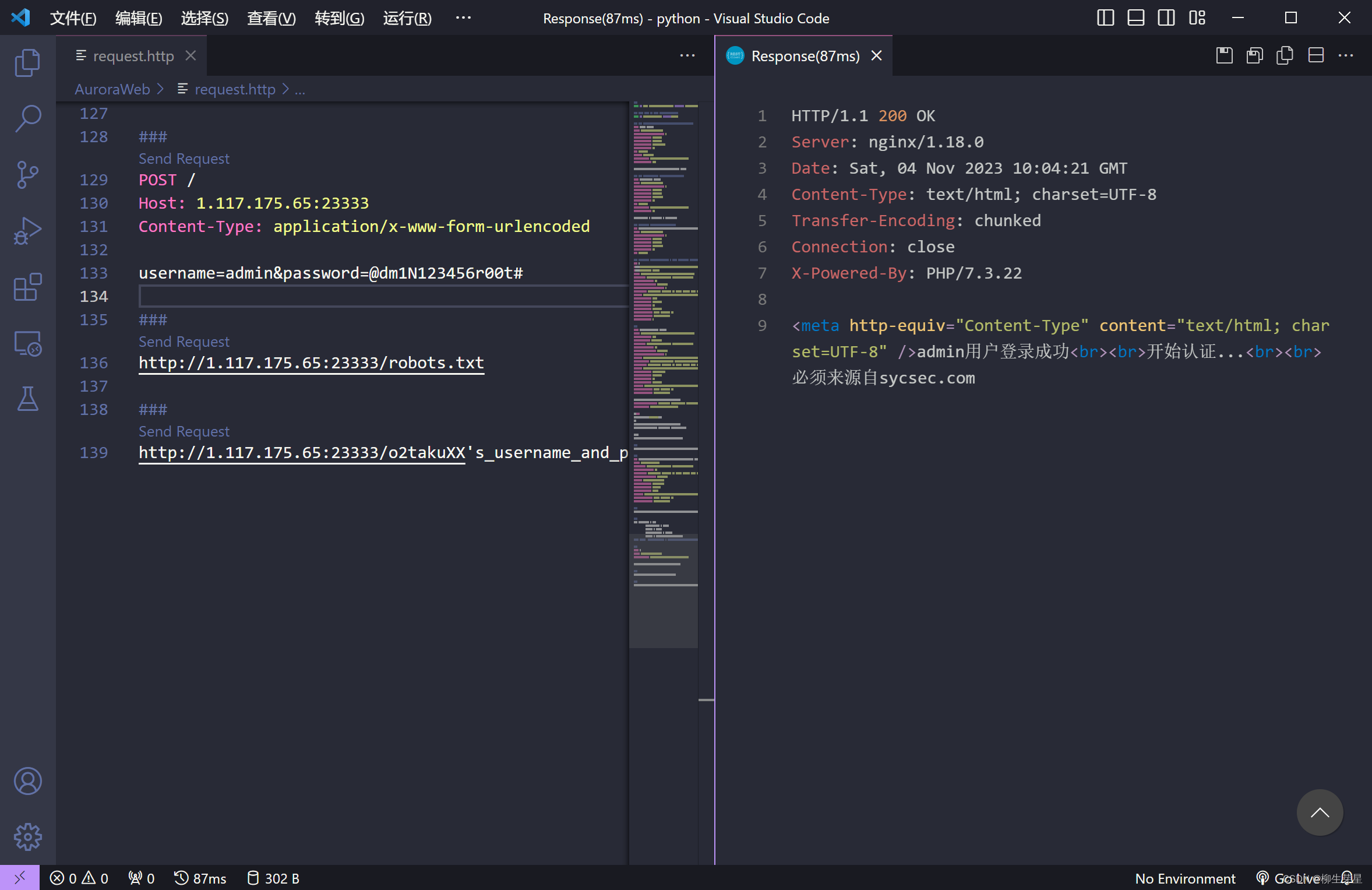The image size is (1372, 890).
Task: Toggle the primary side bar layout button
Action: point(1105,18)
